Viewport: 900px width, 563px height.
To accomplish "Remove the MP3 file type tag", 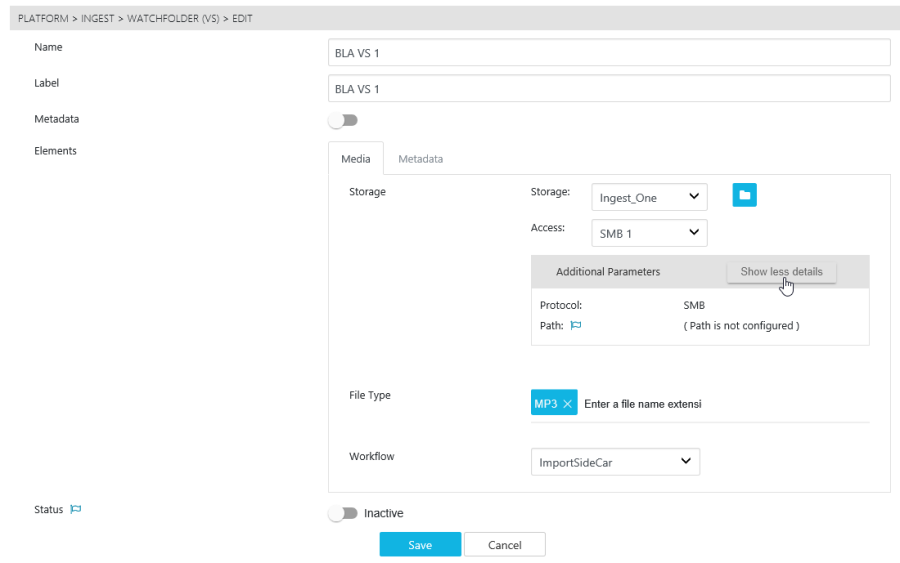I will 568,403.
